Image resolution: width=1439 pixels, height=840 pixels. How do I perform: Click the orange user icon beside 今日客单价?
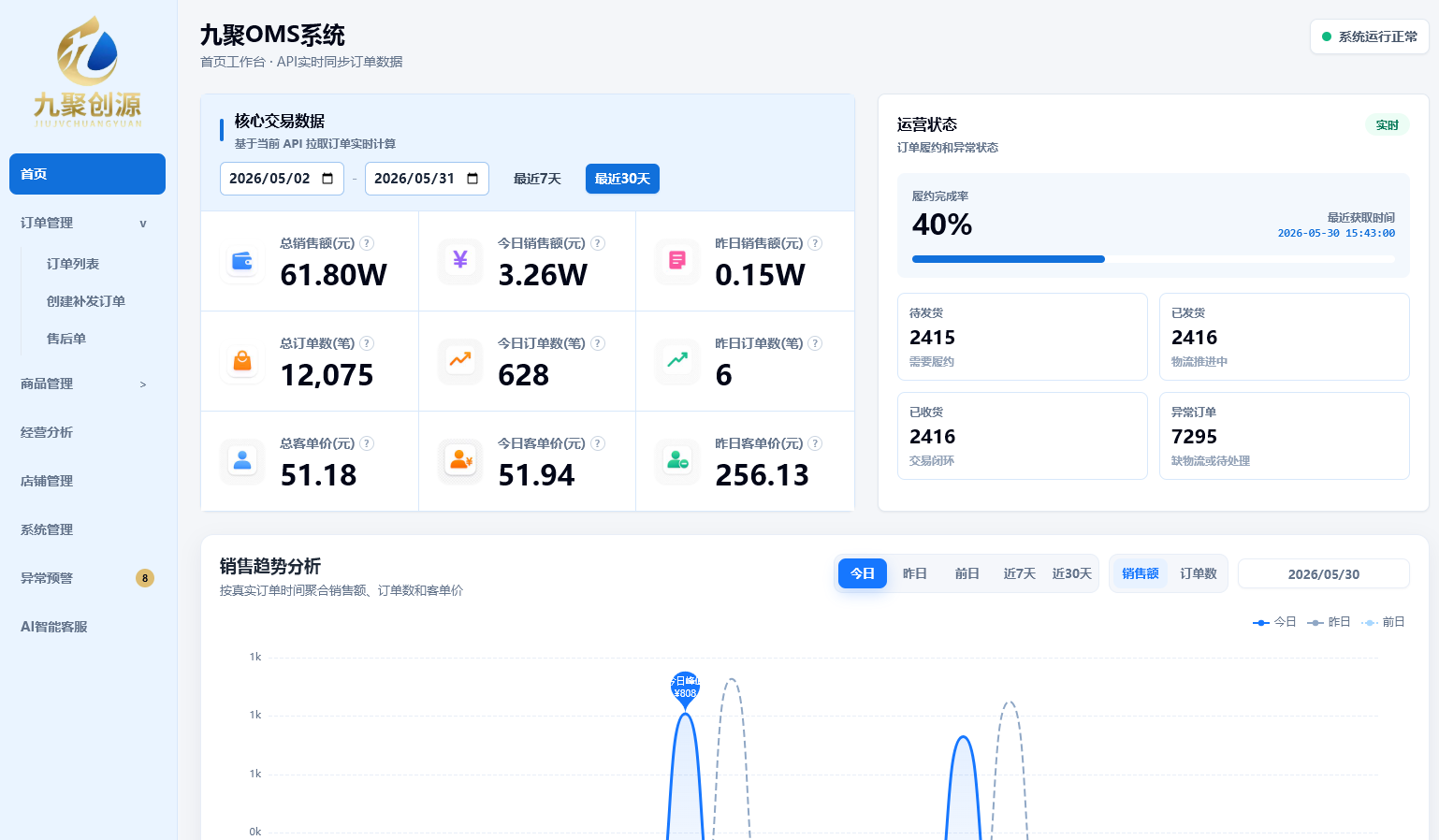pos(460,461)
